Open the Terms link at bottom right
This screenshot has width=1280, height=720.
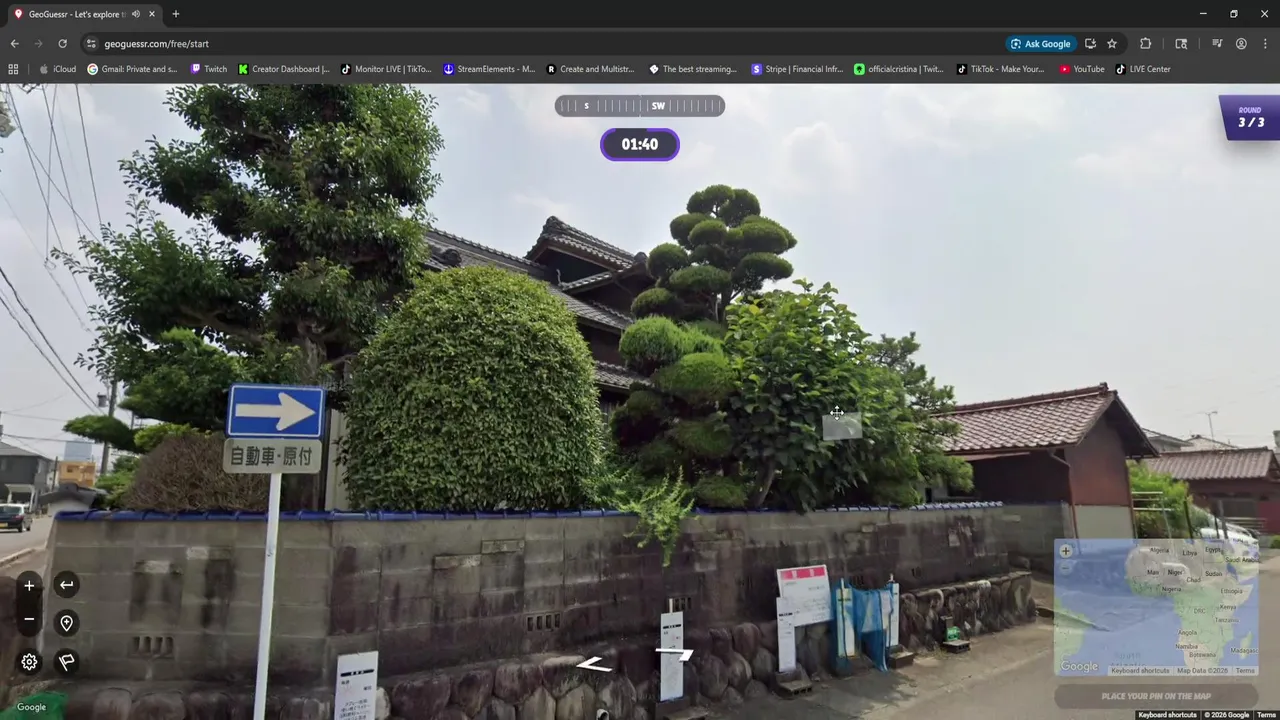point(1266,715)
